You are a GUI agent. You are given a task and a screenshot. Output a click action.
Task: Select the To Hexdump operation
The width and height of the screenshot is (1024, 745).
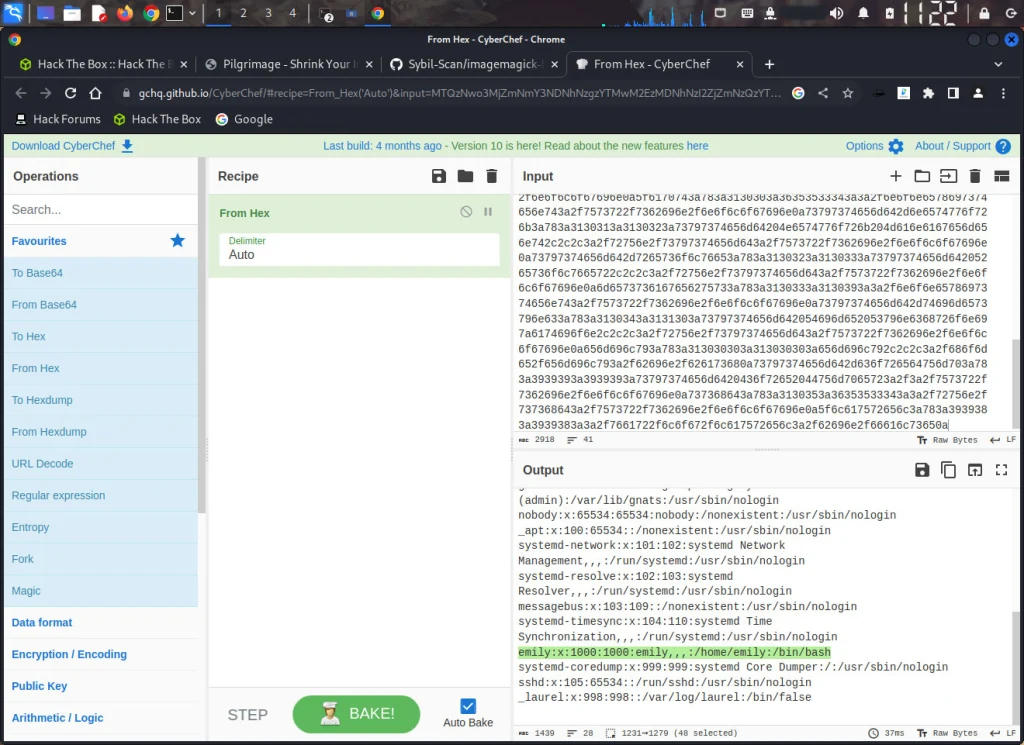(101, 400)
